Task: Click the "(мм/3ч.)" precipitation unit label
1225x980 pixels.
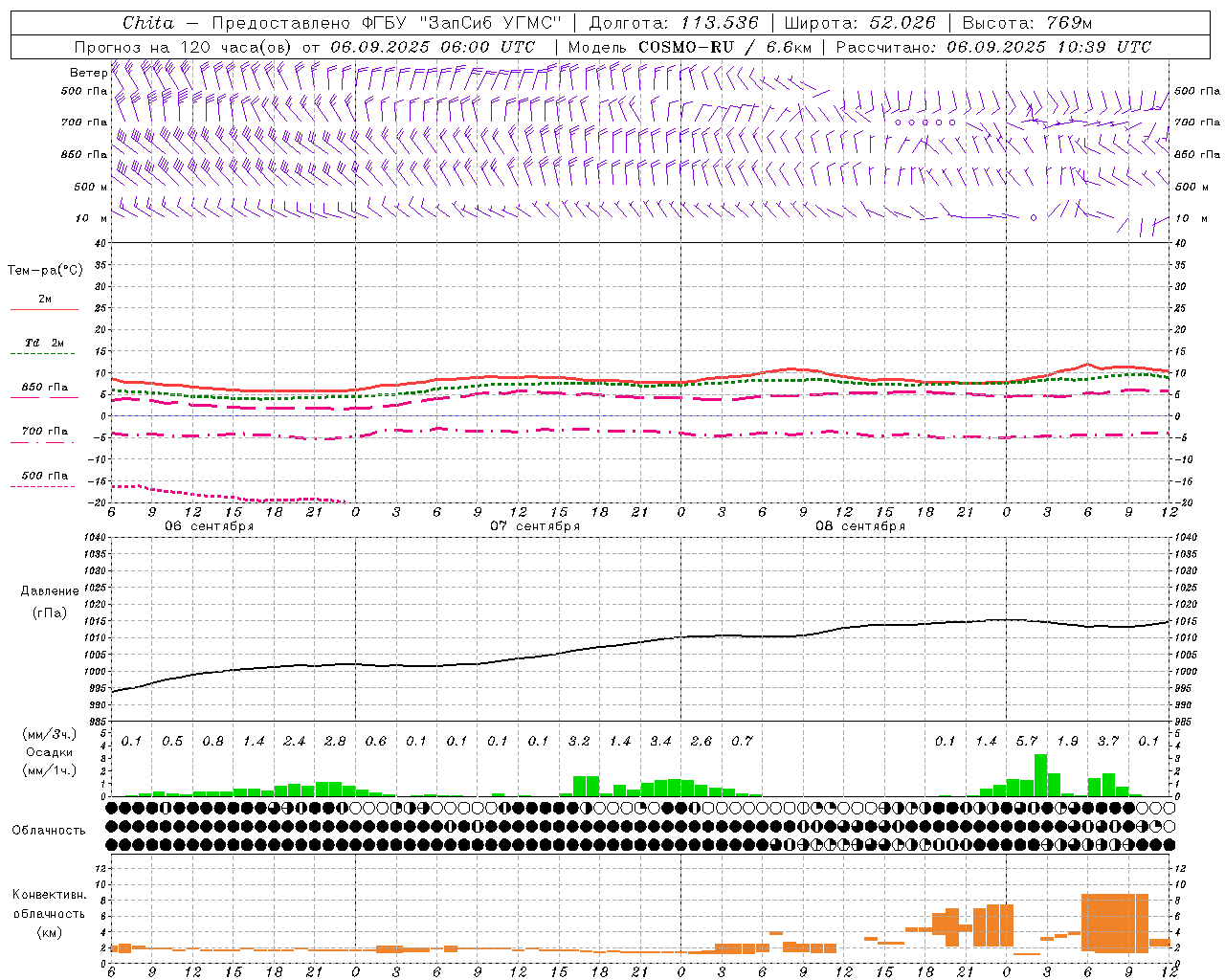Action: 50,735
